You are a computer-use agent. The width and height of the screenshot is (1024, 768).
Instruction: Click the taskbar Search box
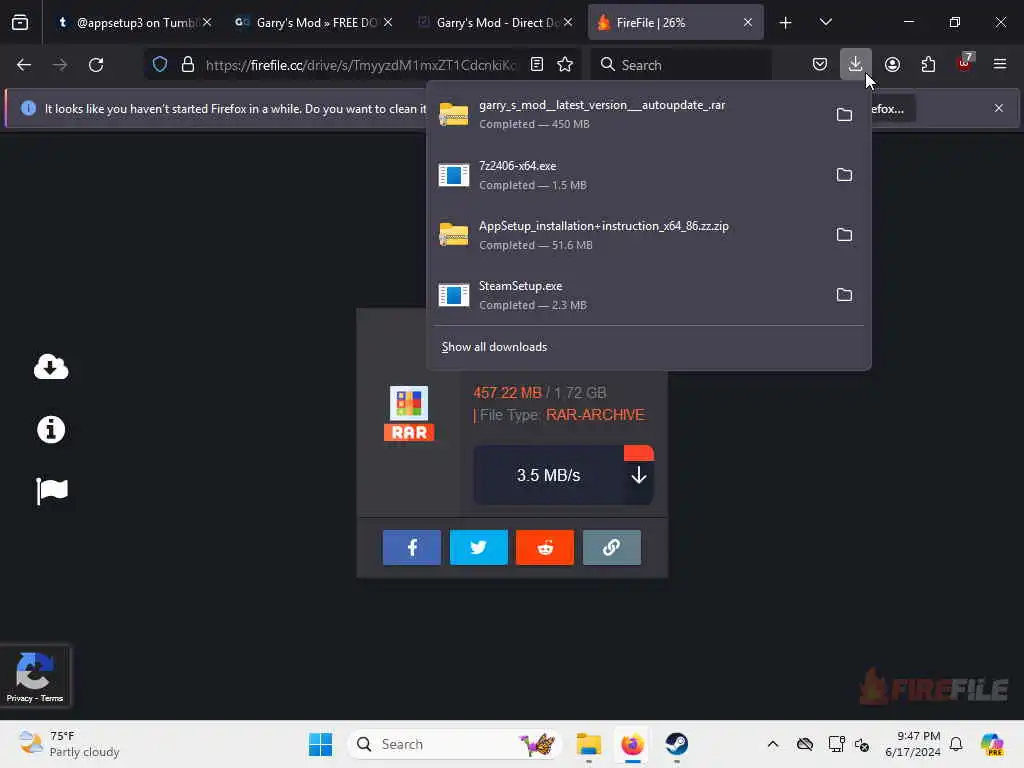tap(455, 744)
